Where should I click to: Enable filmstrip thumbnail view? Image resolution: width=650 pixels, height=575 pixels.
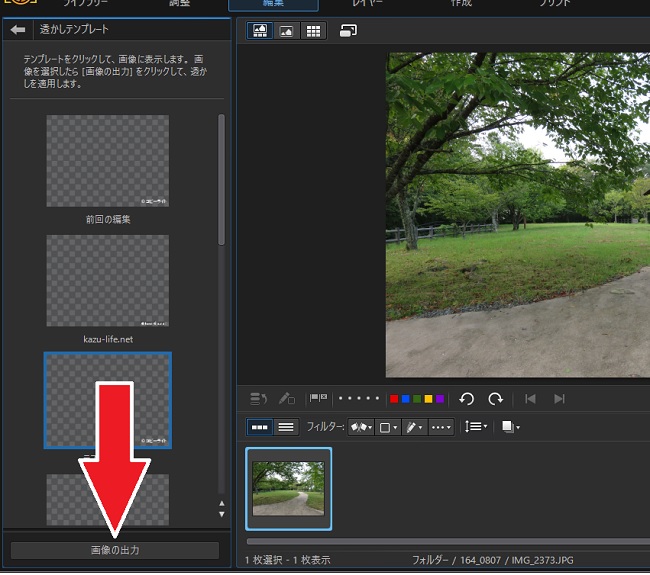click(x=260, y=427)
